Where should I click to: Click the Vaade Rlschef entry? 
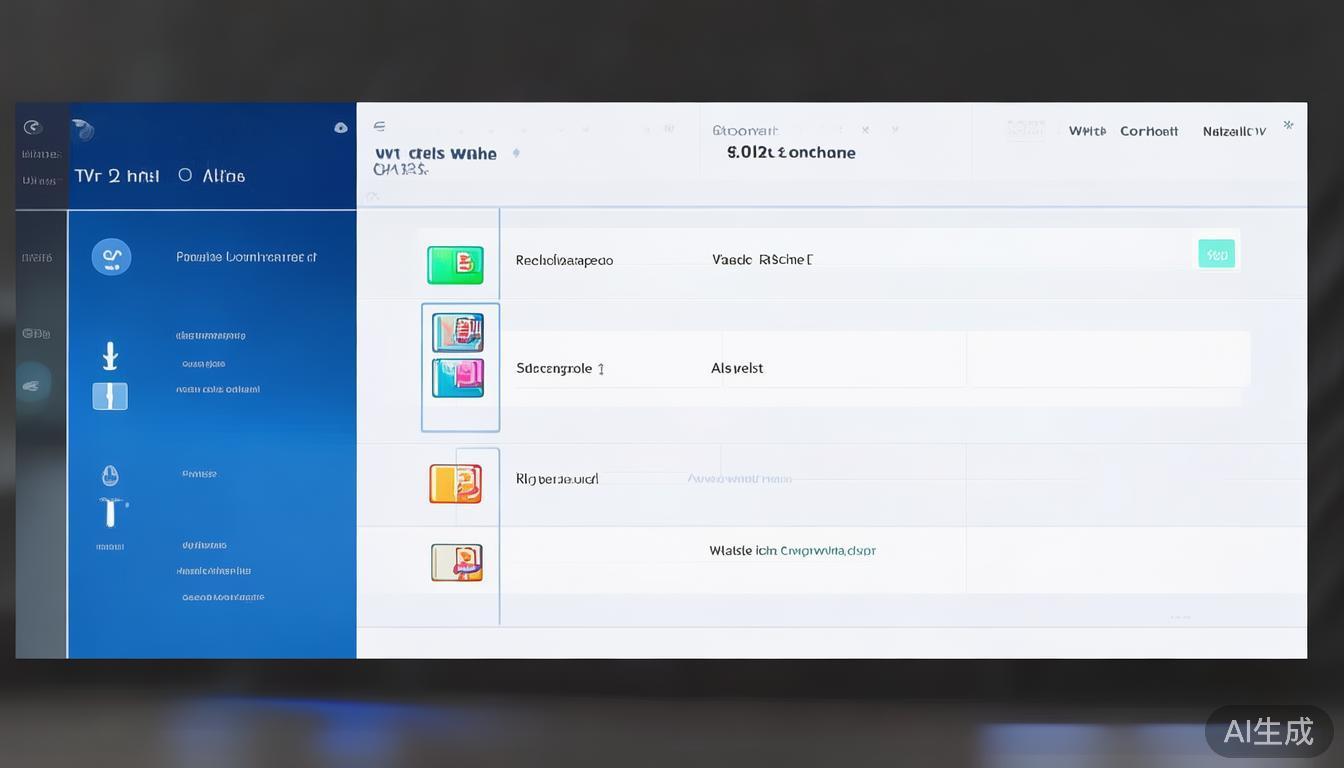click(x=762, y=259)
